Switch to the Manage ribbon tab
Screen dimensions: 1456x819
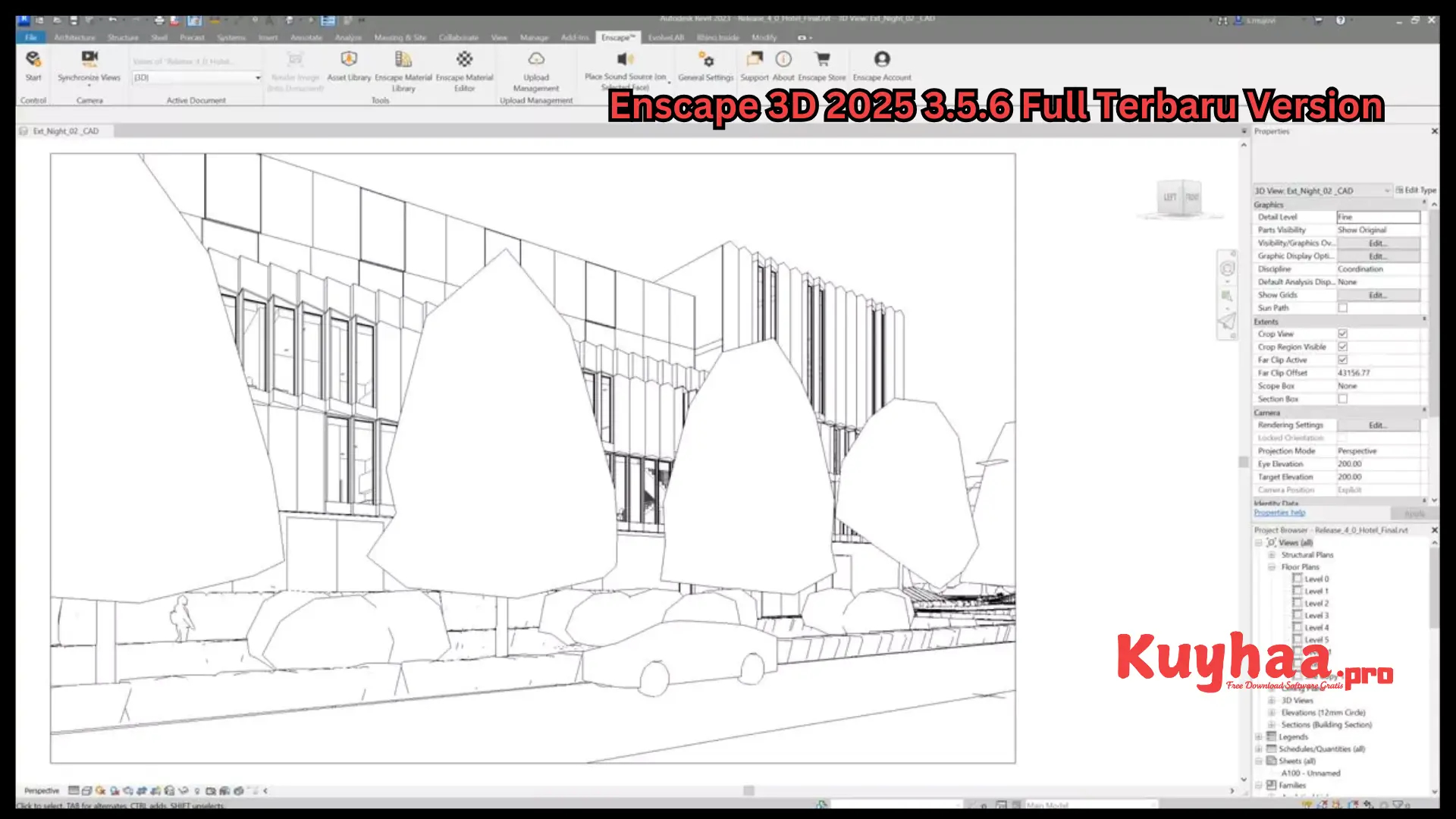[534, 37]
